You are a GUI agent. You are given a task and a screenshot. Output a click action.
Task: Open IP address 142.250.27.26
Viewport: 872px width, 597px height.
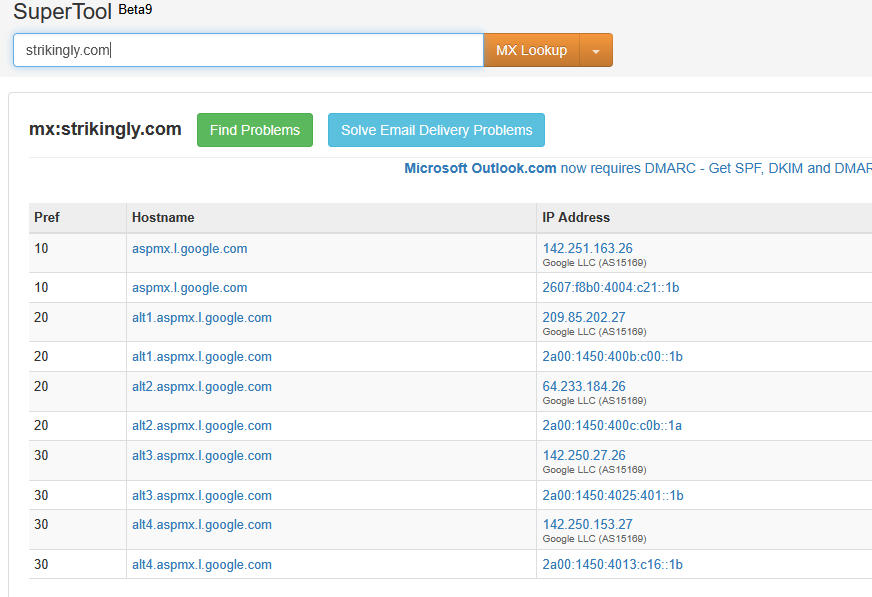tap(584, 455)
